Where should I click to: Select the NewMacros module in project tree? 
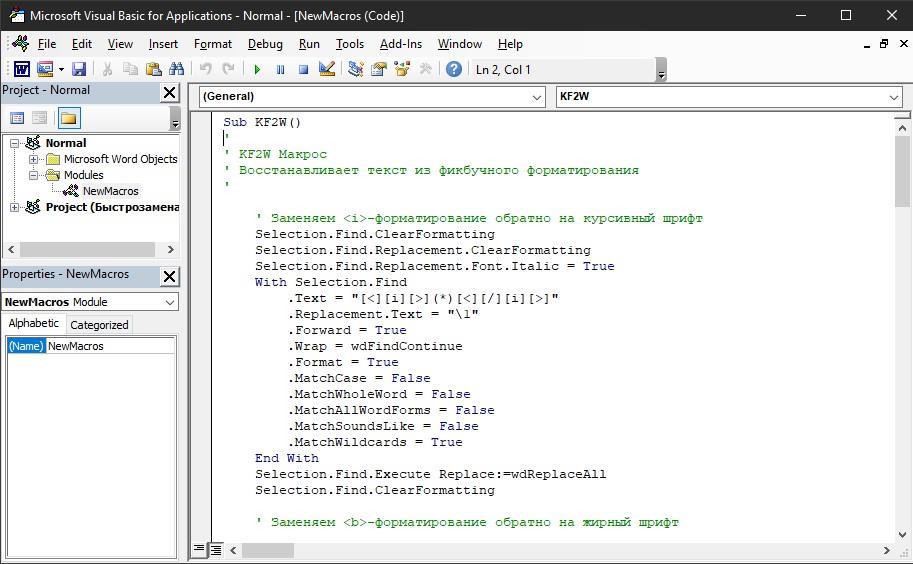click(110, 191)
